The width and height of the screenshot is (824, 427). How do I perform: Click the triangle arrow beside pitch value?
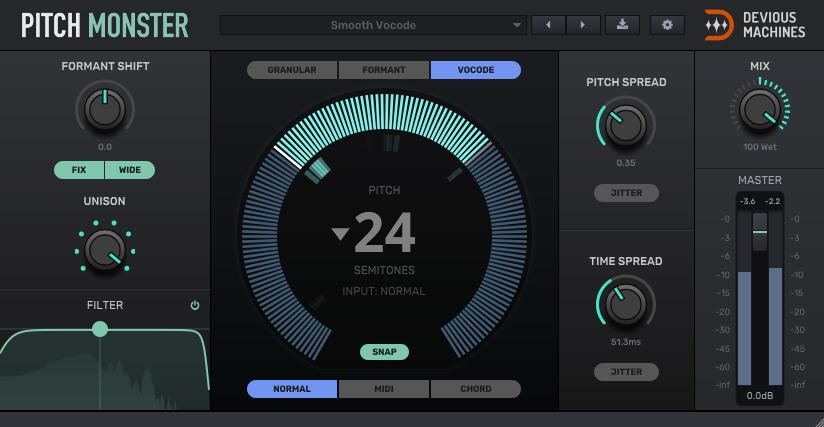coord(341,234)
